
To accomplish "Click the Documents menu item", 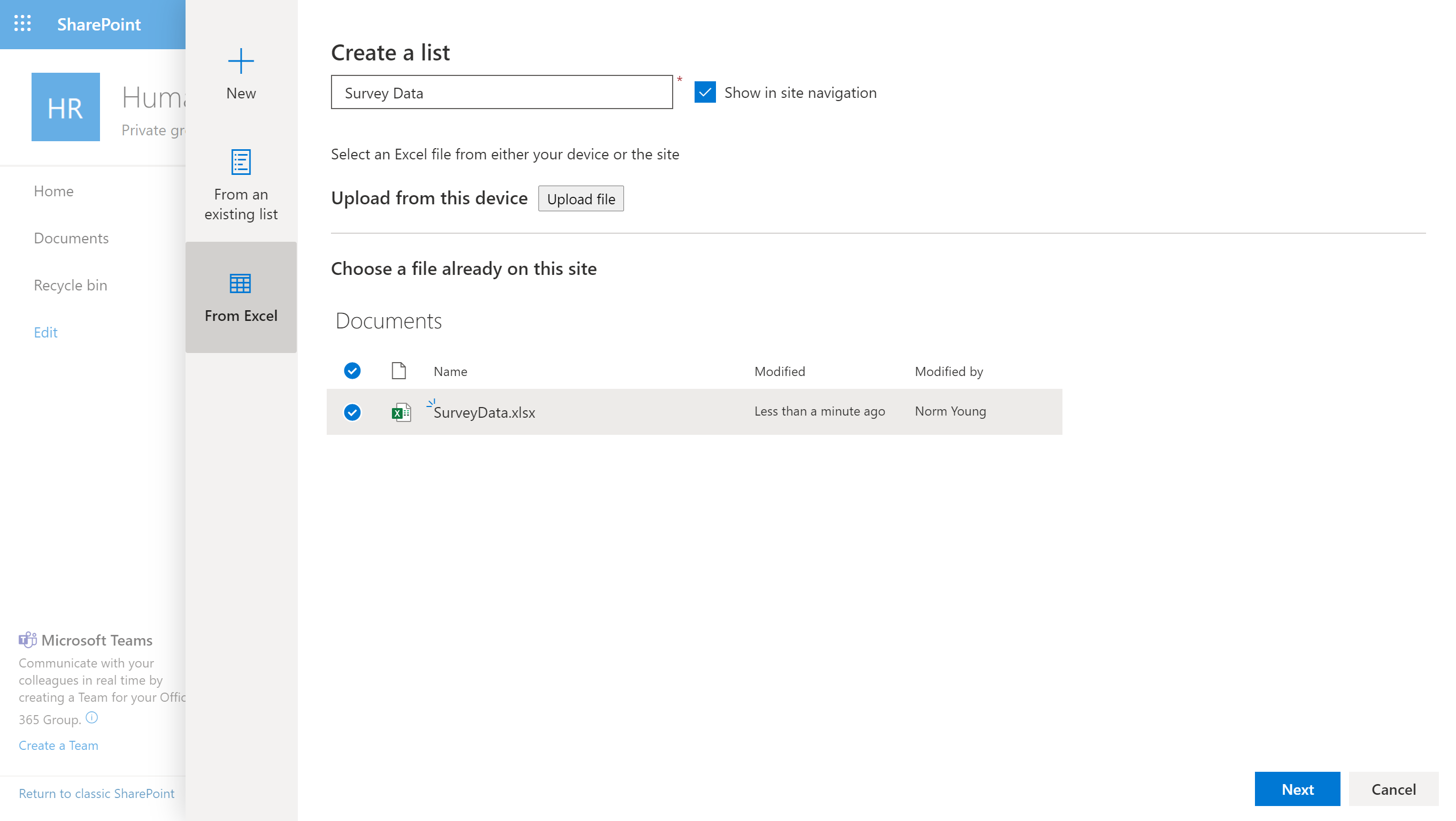I will (71, 238).
